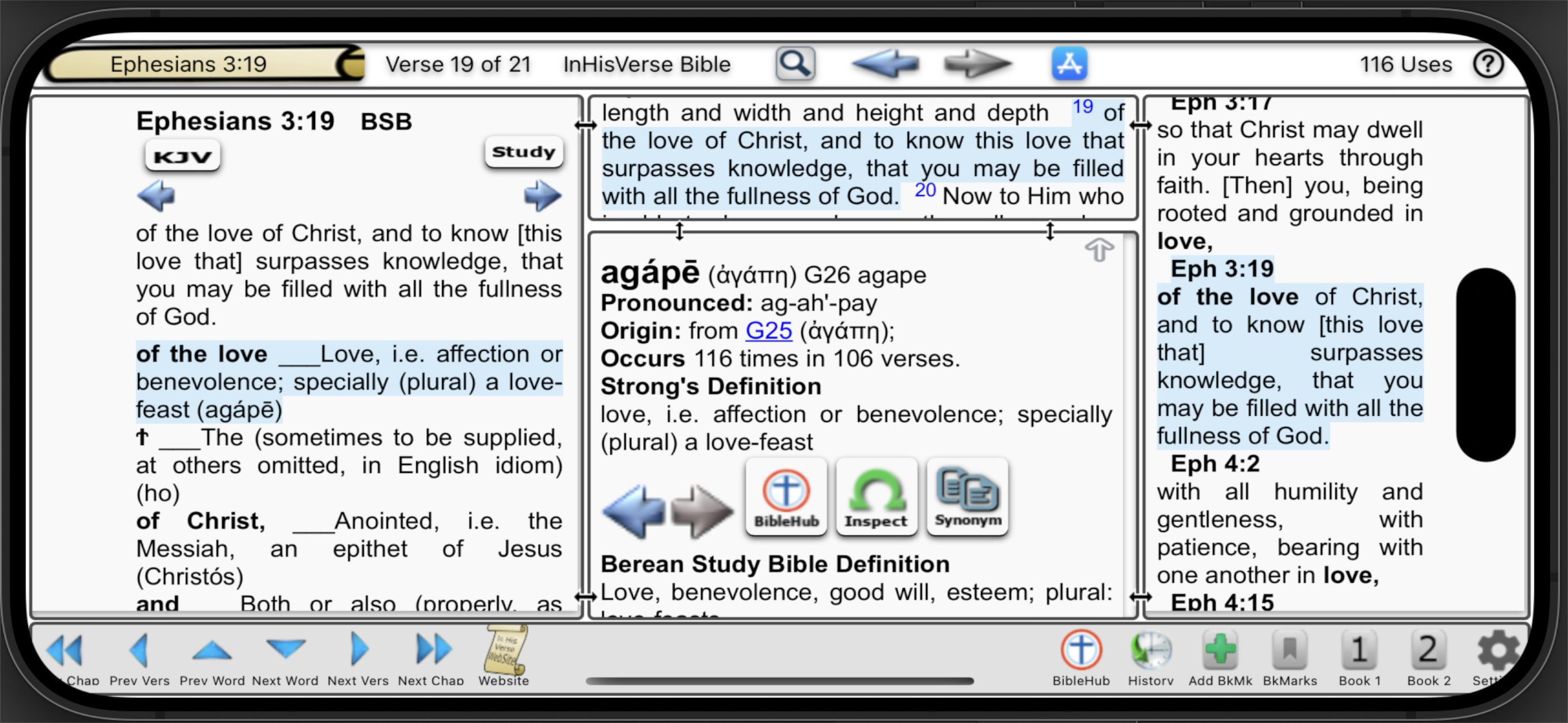
Task: Click the up arrow in definition panel
Action: (x=1099, y=249)
